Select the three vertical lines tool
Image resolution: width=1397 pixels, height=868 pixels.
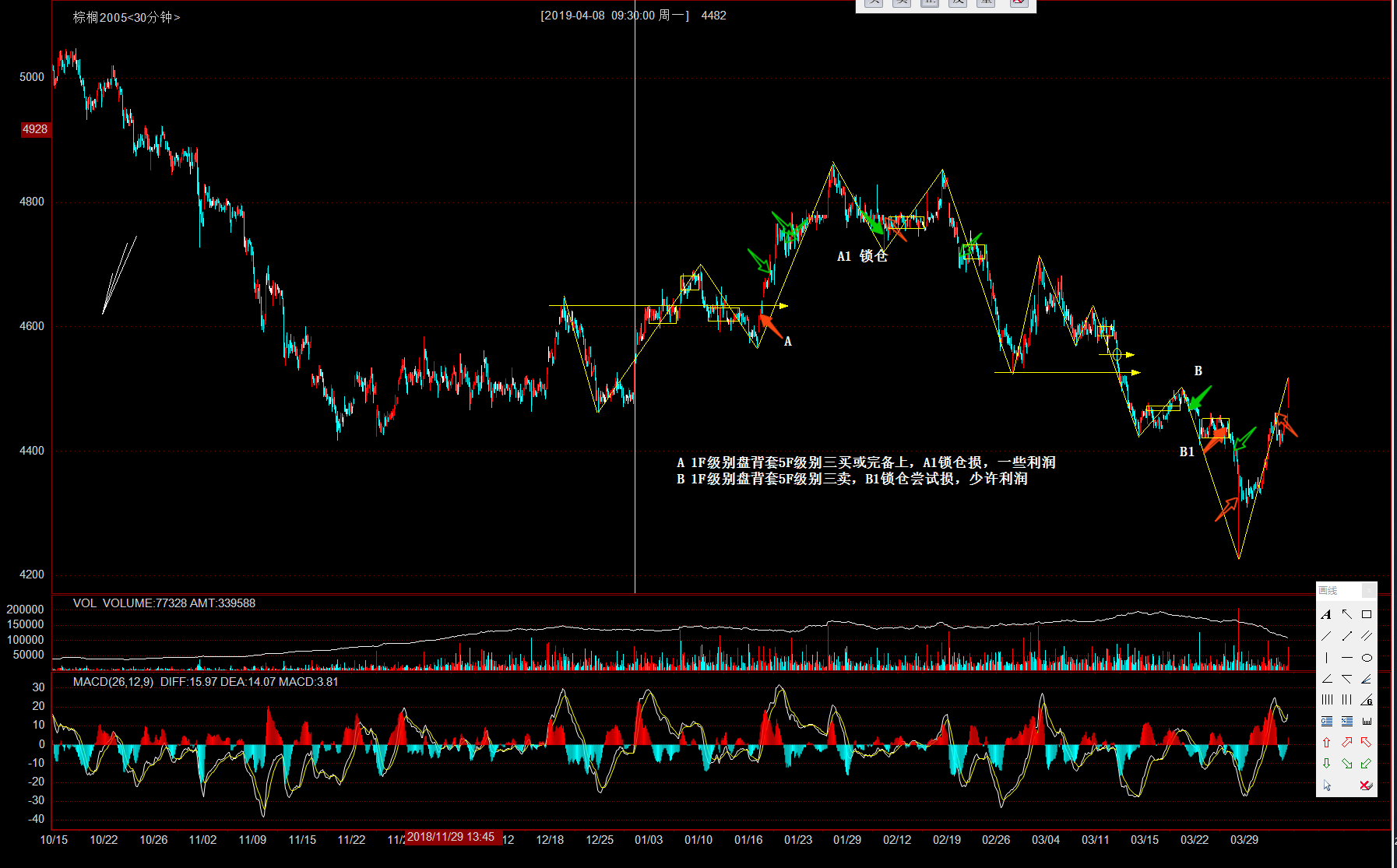click(1347, 700)
